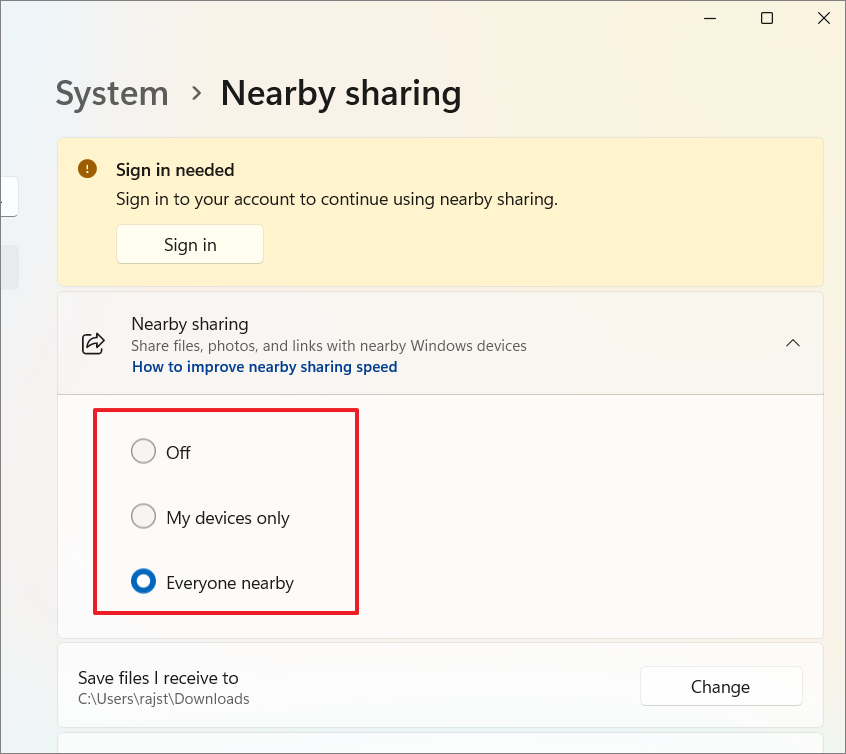This screenshot has height=754, width=846.
Task: Click the Sign in needed heading
Action: pos(175,170)
